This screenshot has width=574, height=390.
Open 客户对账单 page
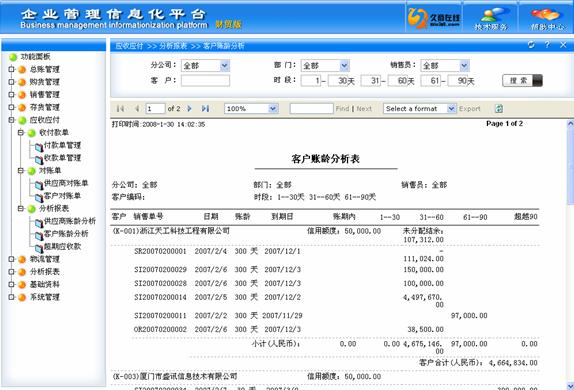[62, 196]
